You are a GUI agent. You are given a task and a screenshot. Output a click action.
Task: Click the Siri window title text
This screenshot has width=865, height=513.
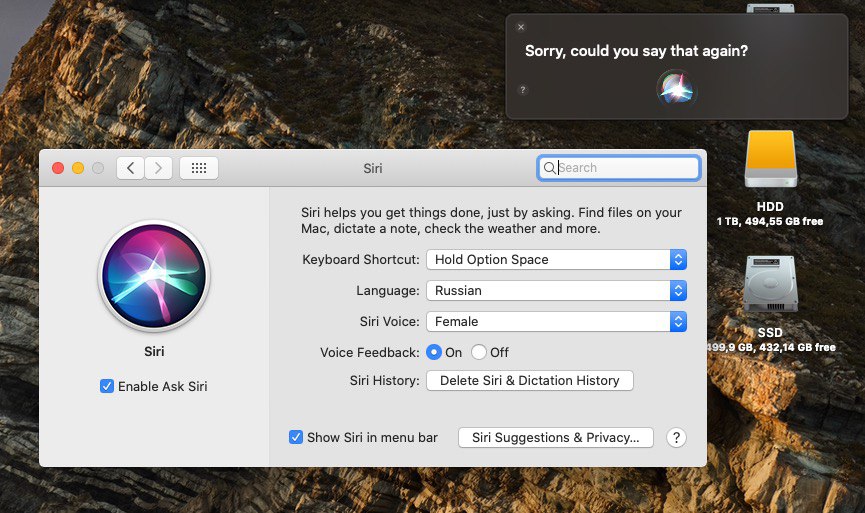point(373,168)
